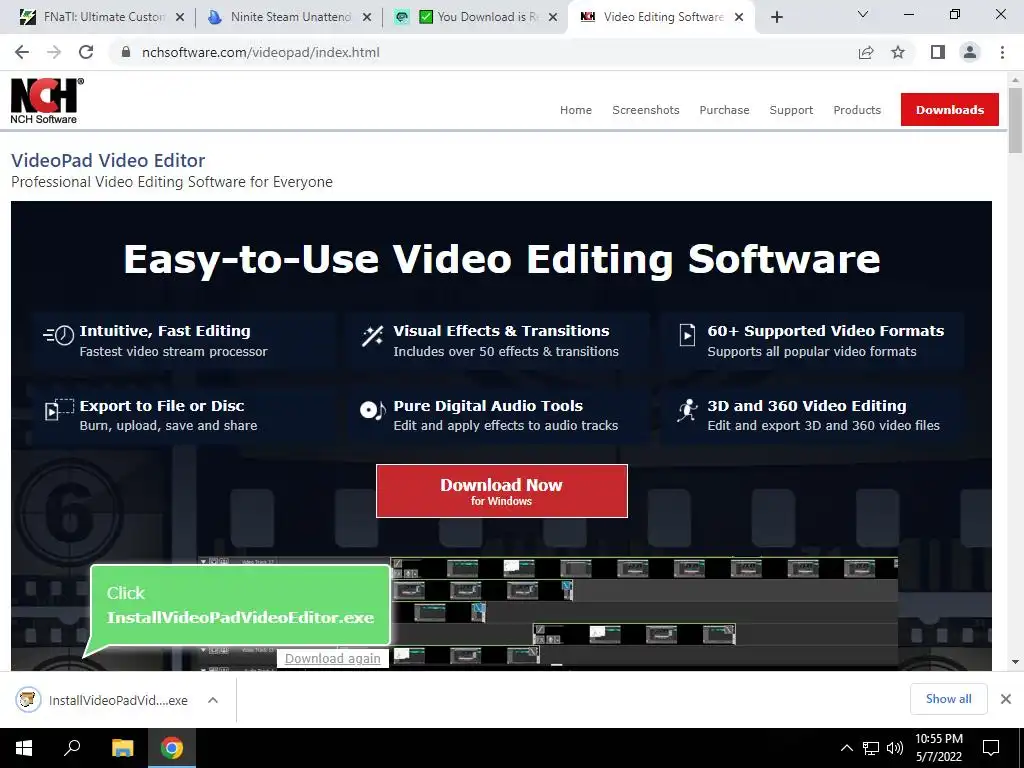Click the green InstallVideoPadVideoEditor.exe callout
Screen dimensions: 1024x768
click(x=240, y=605)
